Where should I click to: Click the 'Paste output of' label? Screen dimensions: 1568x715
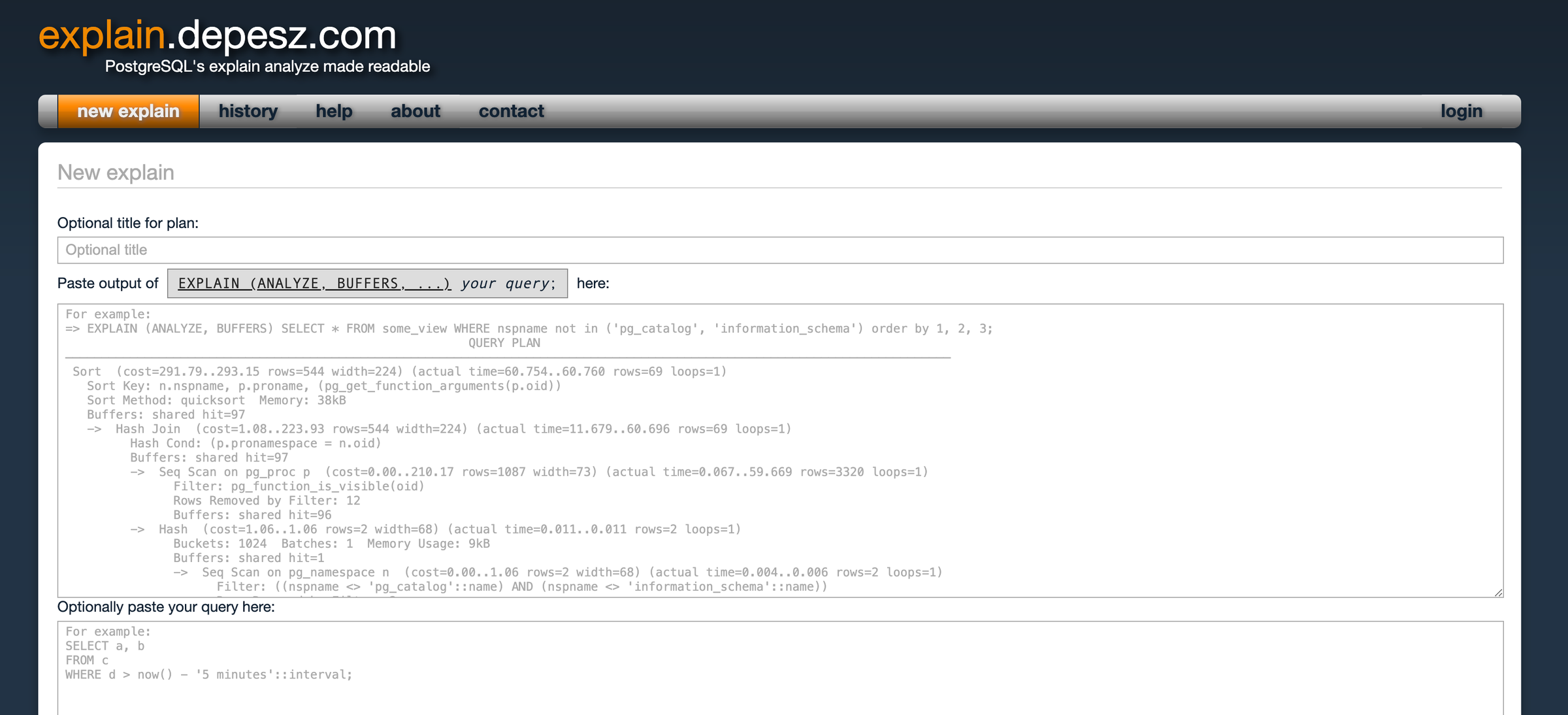(108, 283)
